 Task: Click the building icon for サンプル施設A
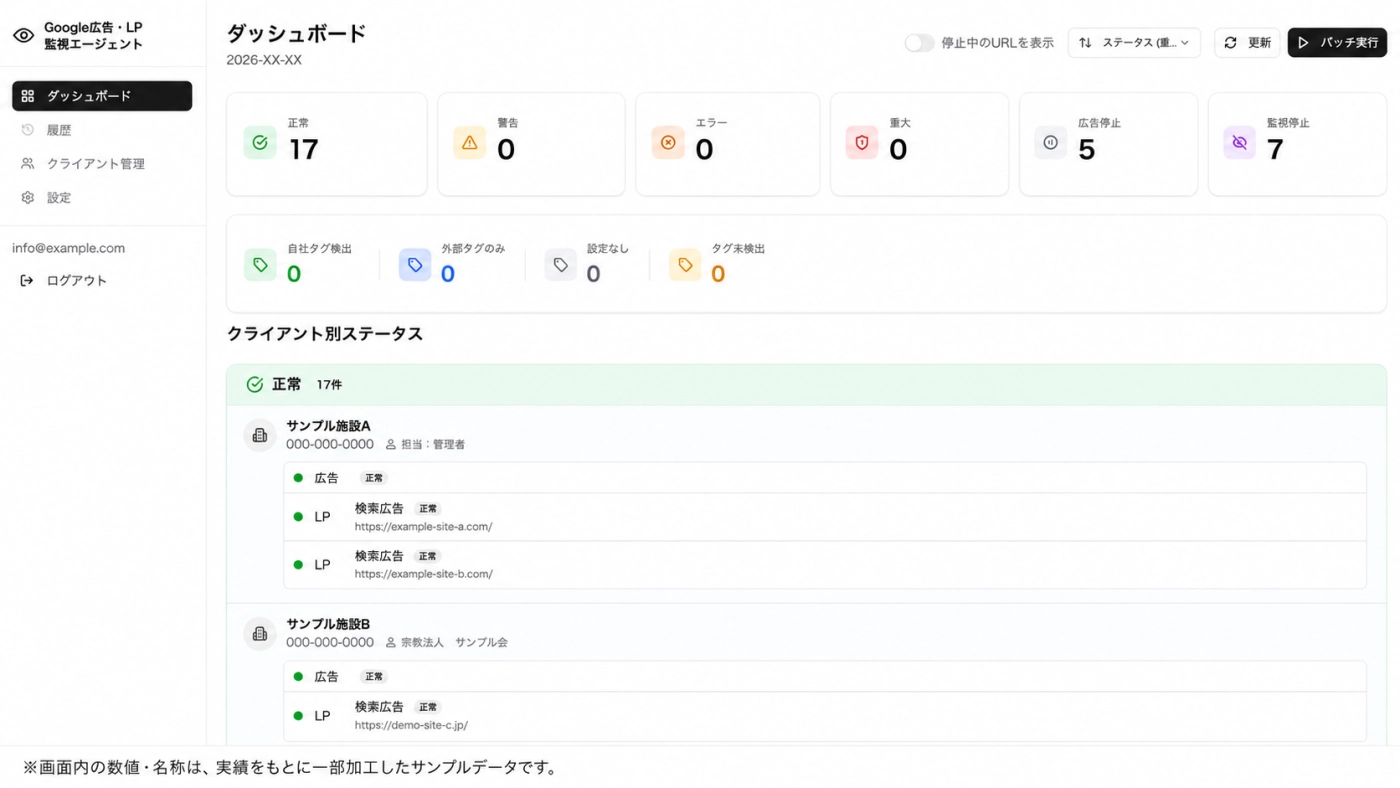pos(260,435)
